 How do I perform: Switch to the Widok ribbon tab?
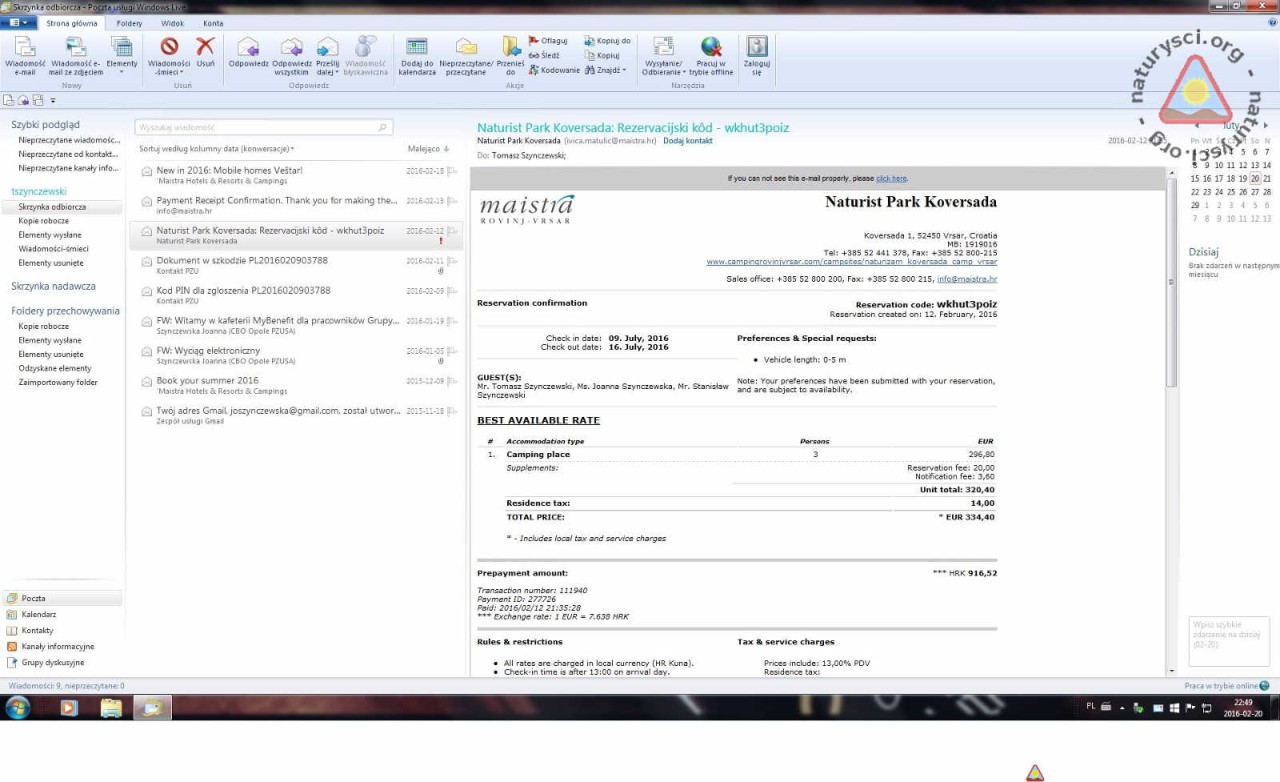[x=172, y=23]
